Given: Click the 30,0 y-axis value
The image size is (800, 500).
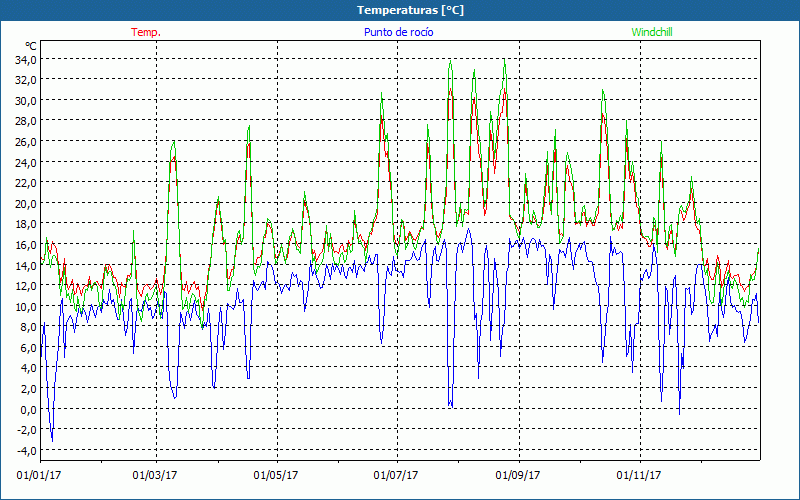Looking at the screenshot, I should click(27, 101).
